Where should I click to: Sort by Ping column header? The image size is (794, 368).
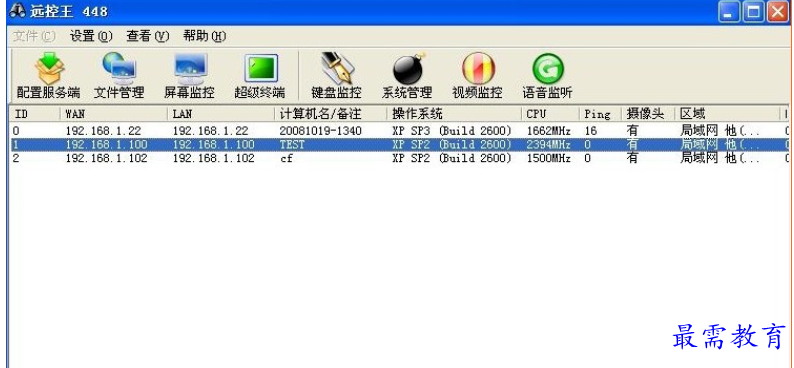coord(601,114)
